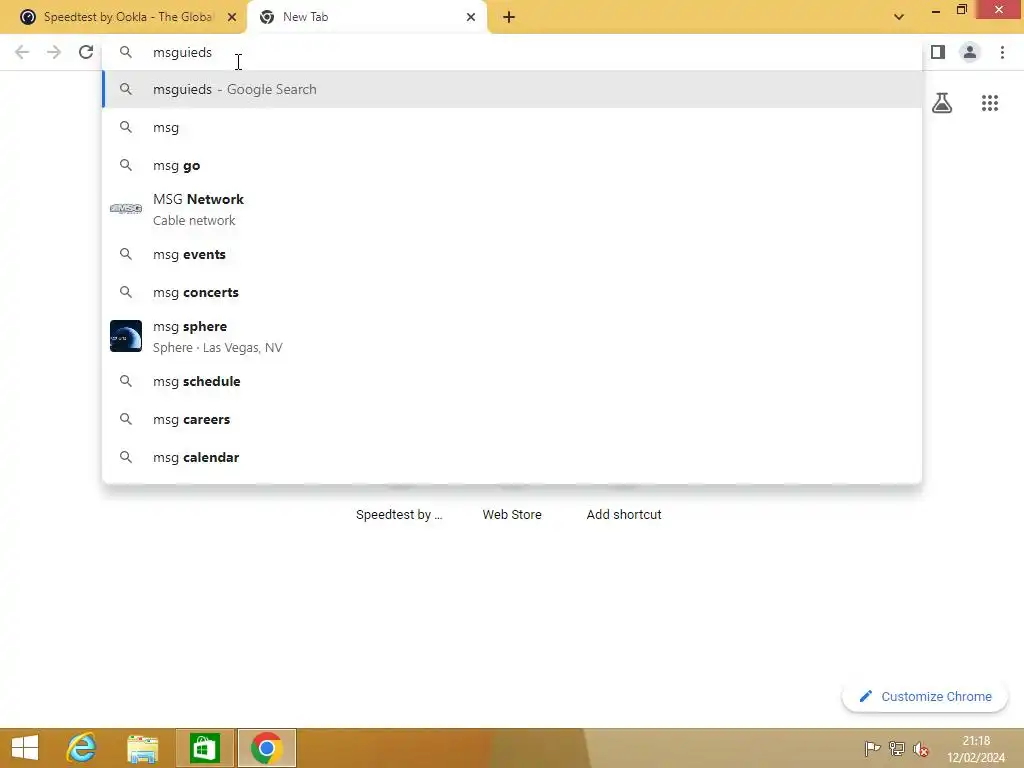
Task: Open Chrome's three-dot menu
Action: (1002, 52)
